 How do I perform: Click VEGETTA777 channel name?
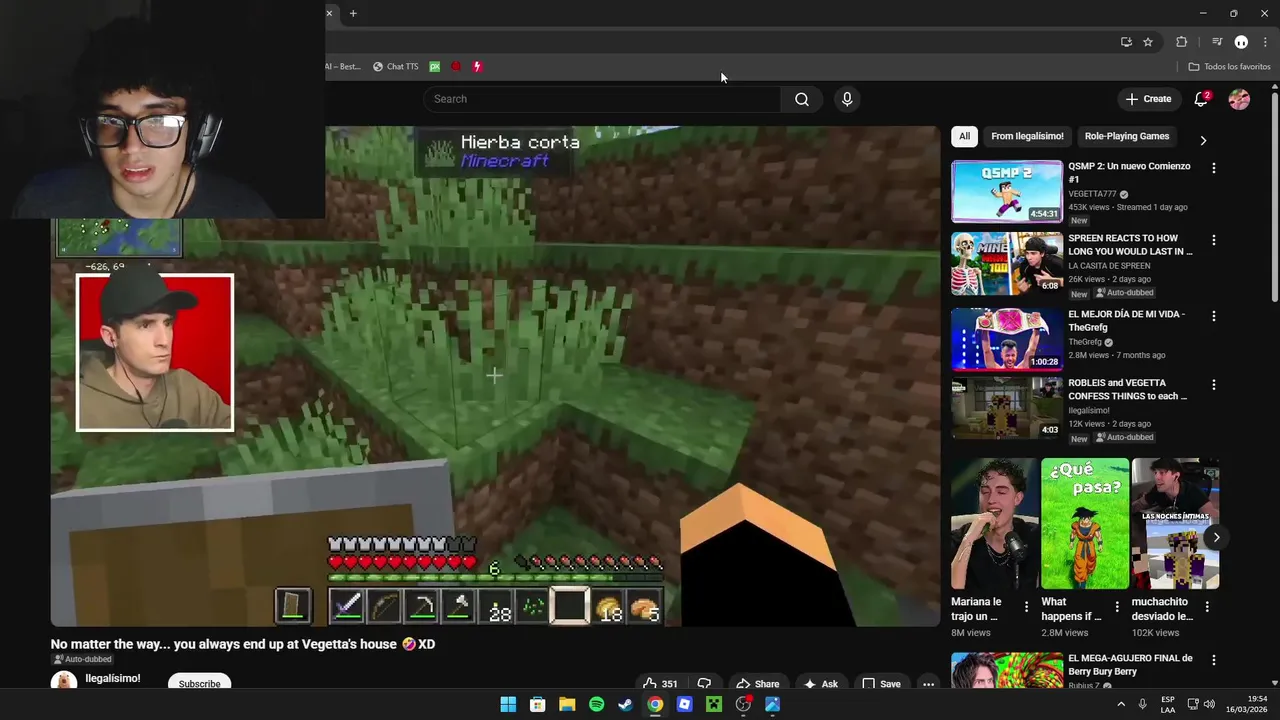1092,194
